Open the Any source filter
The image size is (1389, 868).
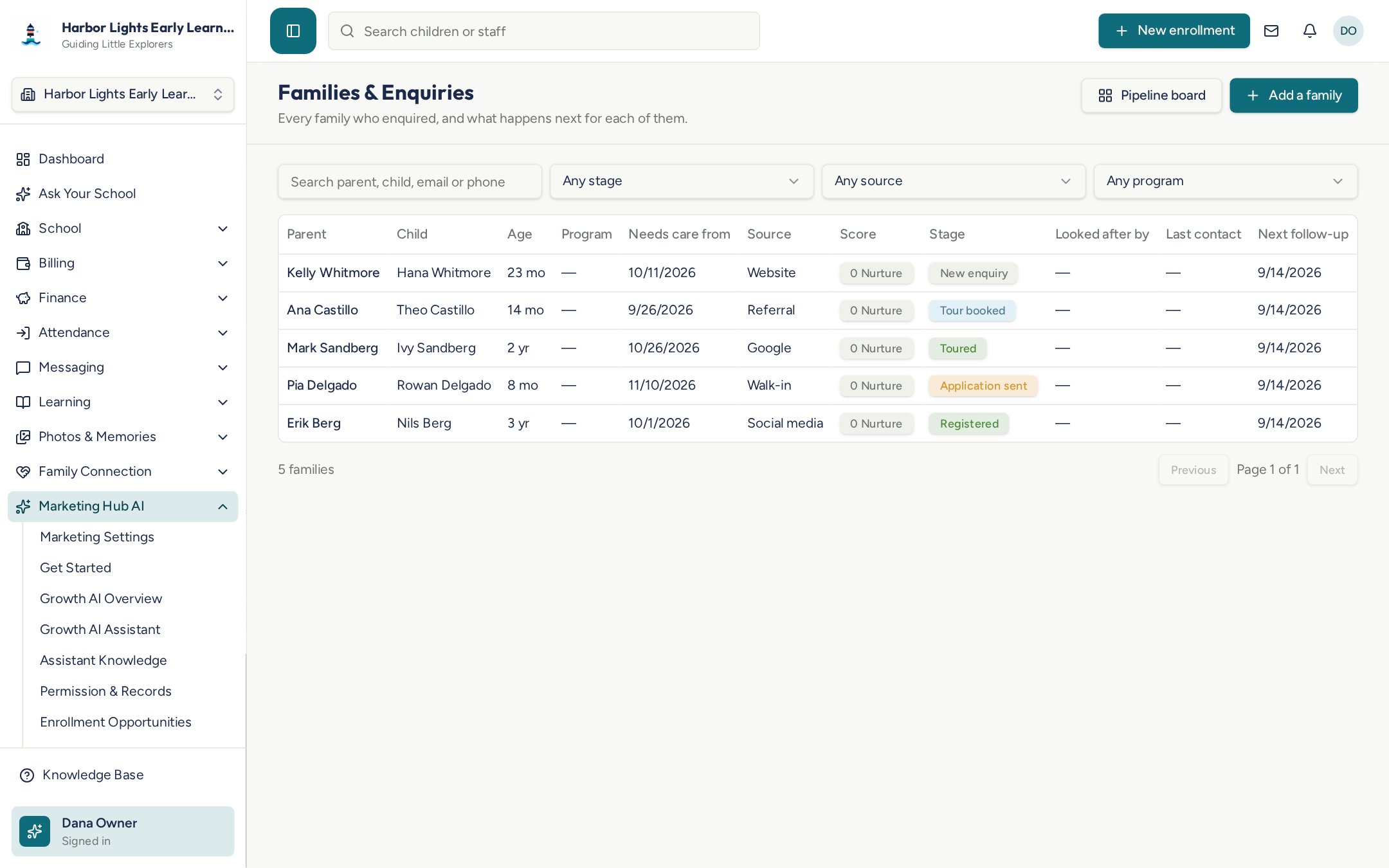coord(954,181)
